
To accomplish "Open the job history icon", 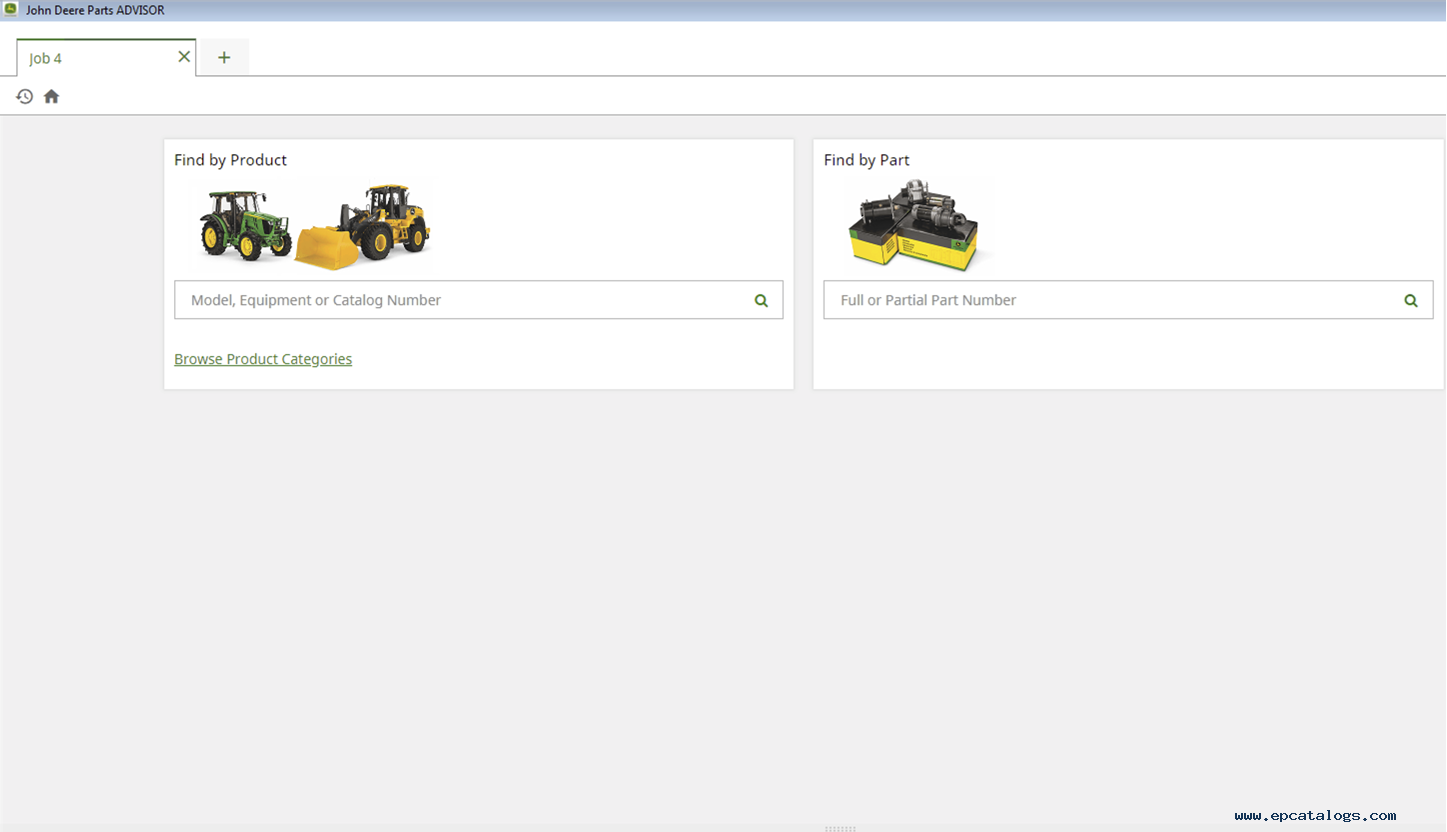I will pos(25,96).
